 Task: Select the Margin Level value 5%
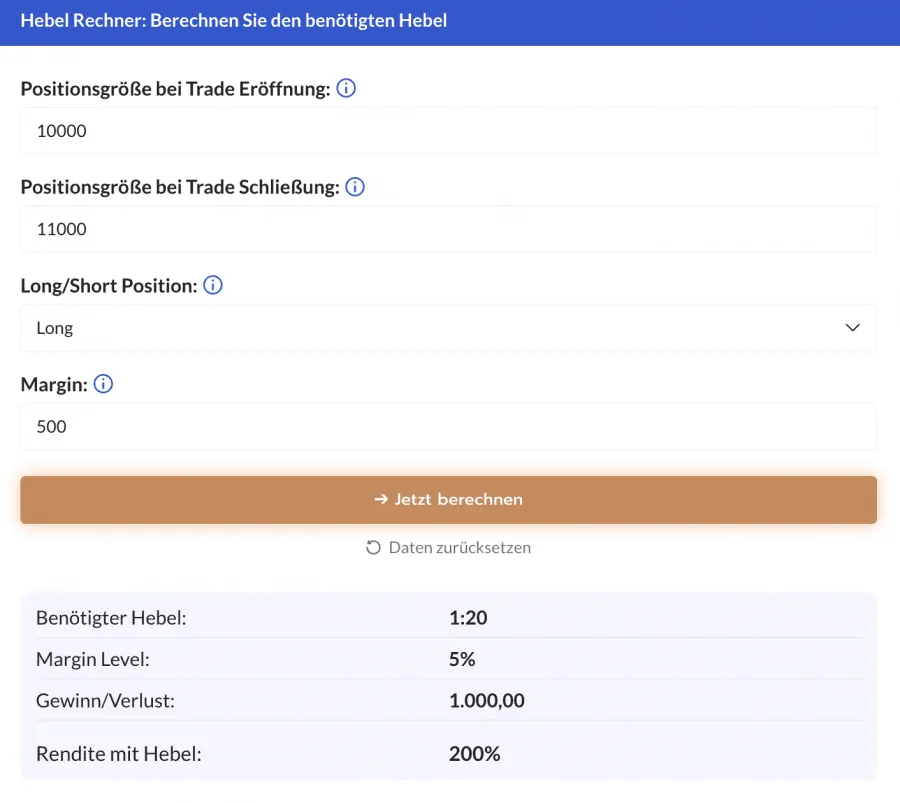click(462, 660)
